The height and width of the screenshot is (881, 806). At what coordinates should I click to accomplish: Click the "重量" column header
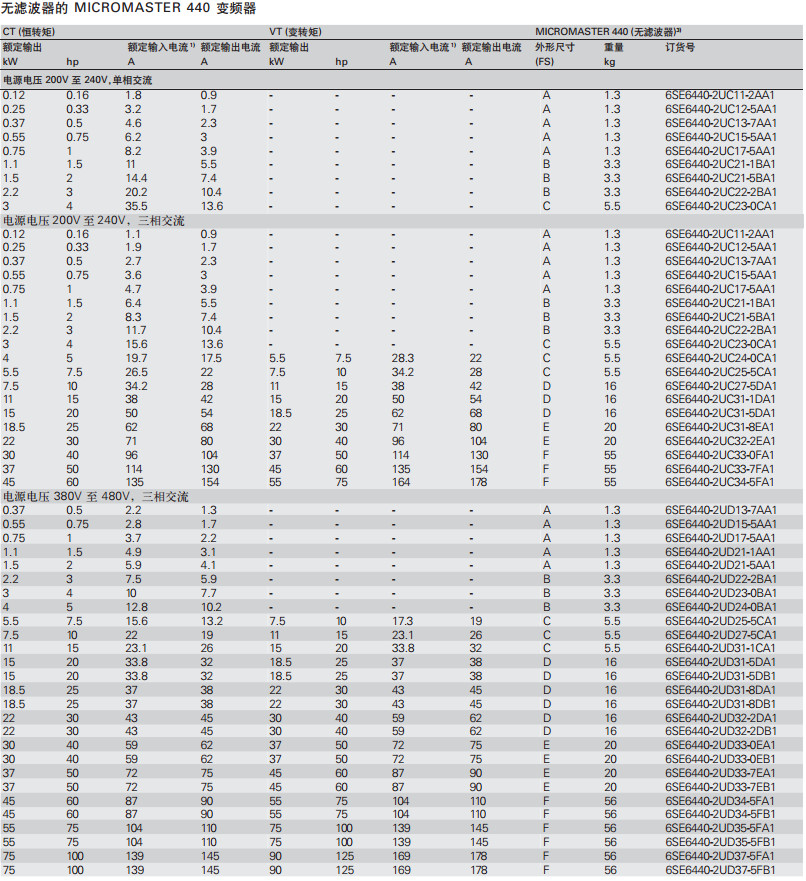pos(614,47)
